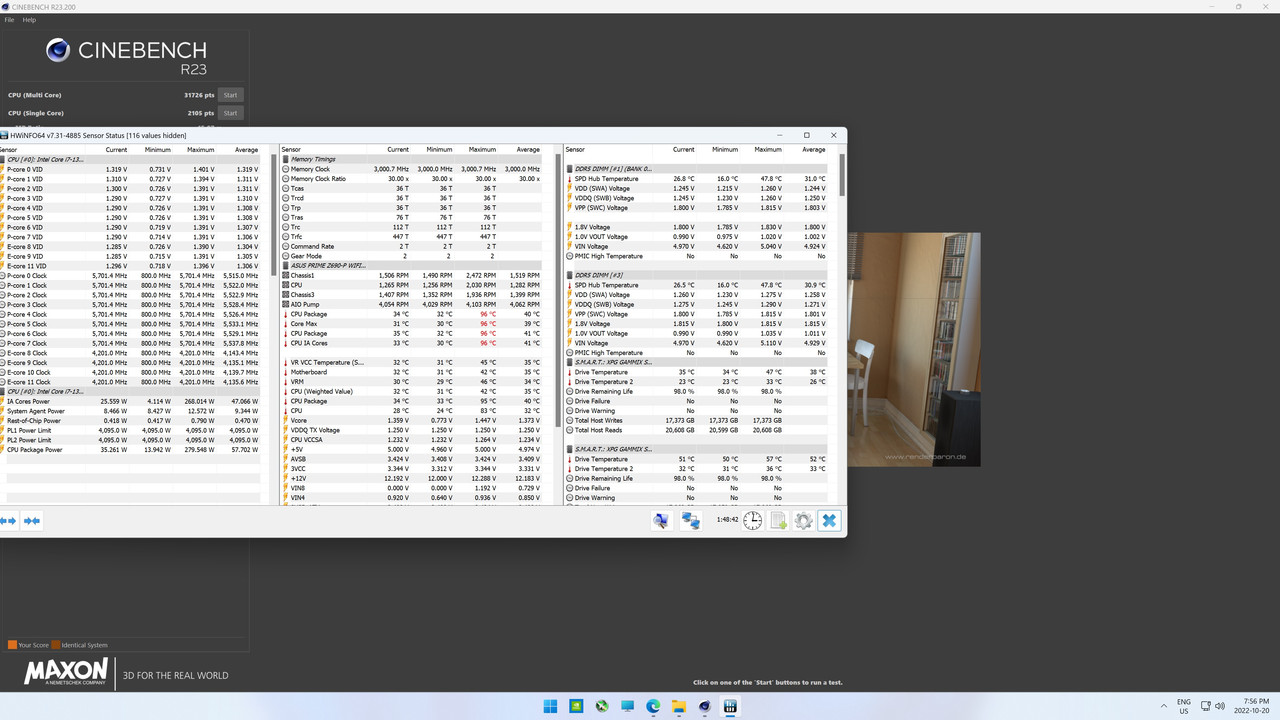Open HWiNFO sensor settings gear icon
1280x720 pixels.
point(803,520)
